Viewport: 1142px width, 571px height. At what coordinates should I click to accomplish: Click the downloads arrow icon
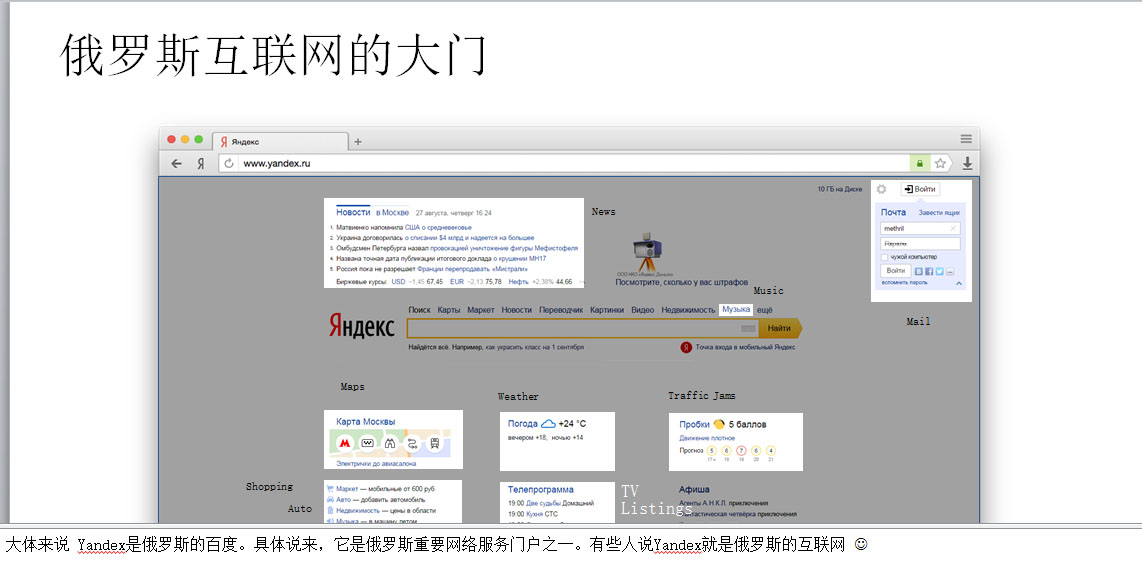click(x=967, y=164)
